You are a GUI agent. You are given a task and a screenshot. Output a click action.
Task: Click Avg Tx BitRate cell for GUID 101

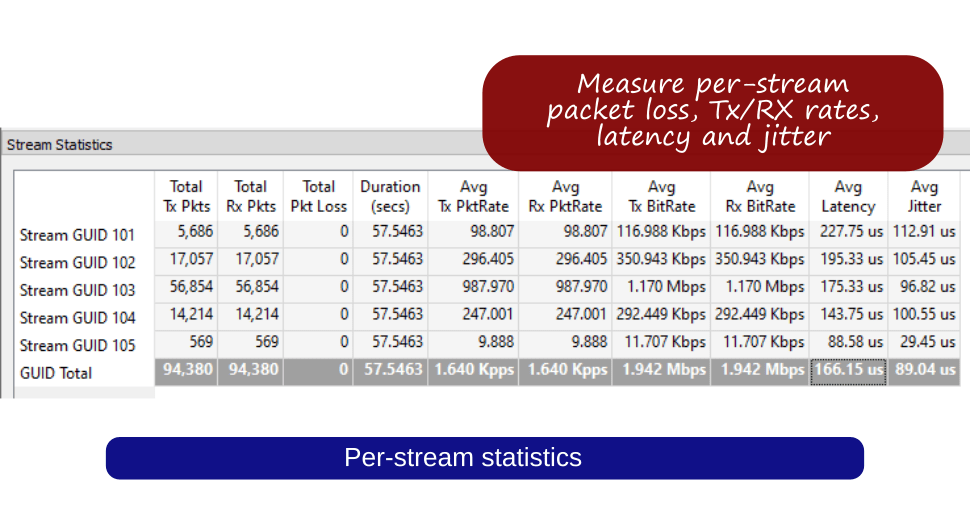click(661, 233)
